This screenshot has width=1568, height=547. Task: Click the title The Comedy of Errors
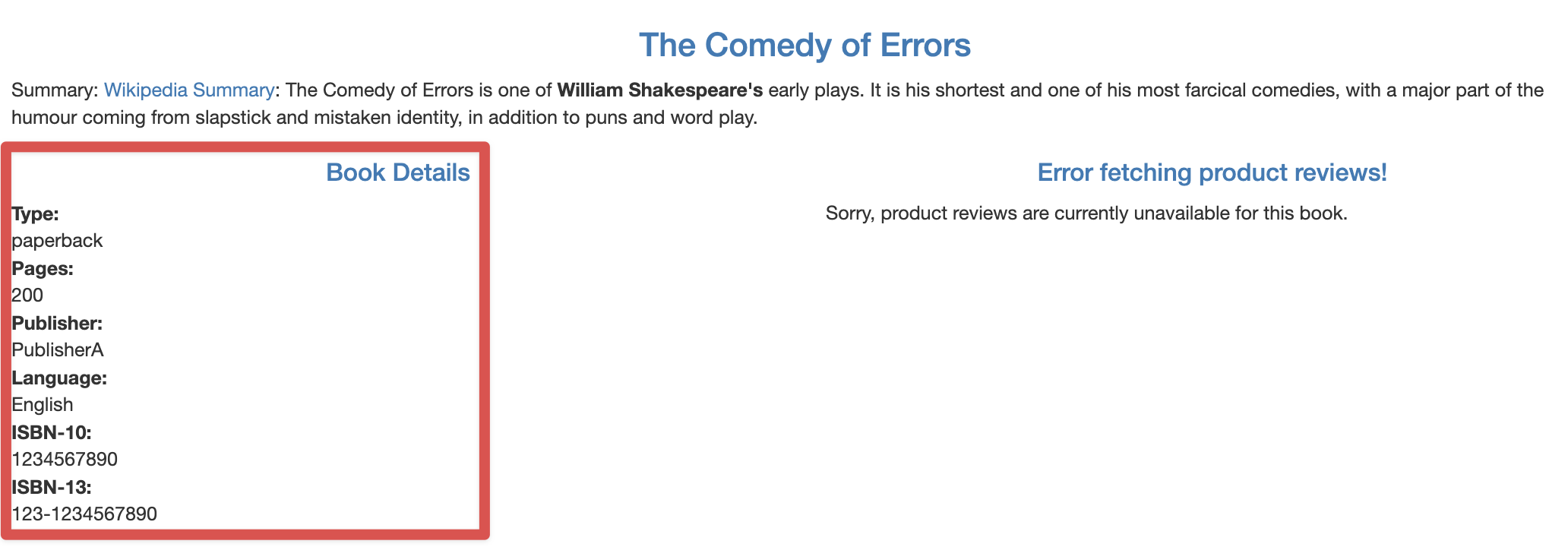(805, 45)
